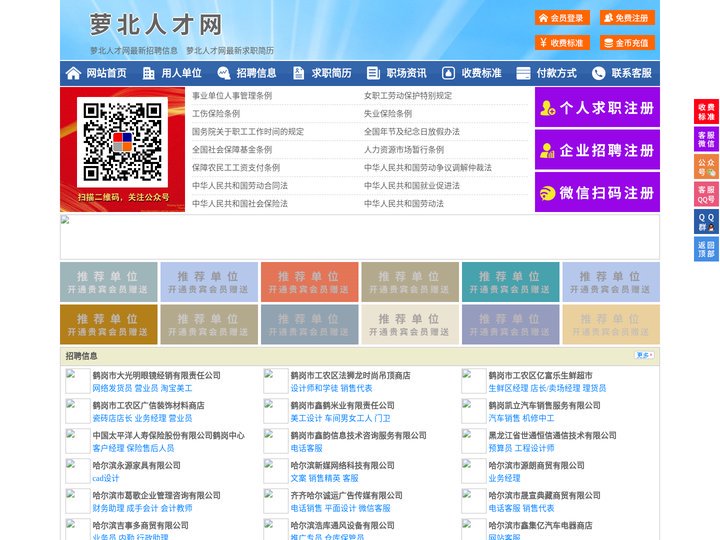Open the 求职简历 menu item
The height and width of the screenshot is (540, 720).
[332, 73]
